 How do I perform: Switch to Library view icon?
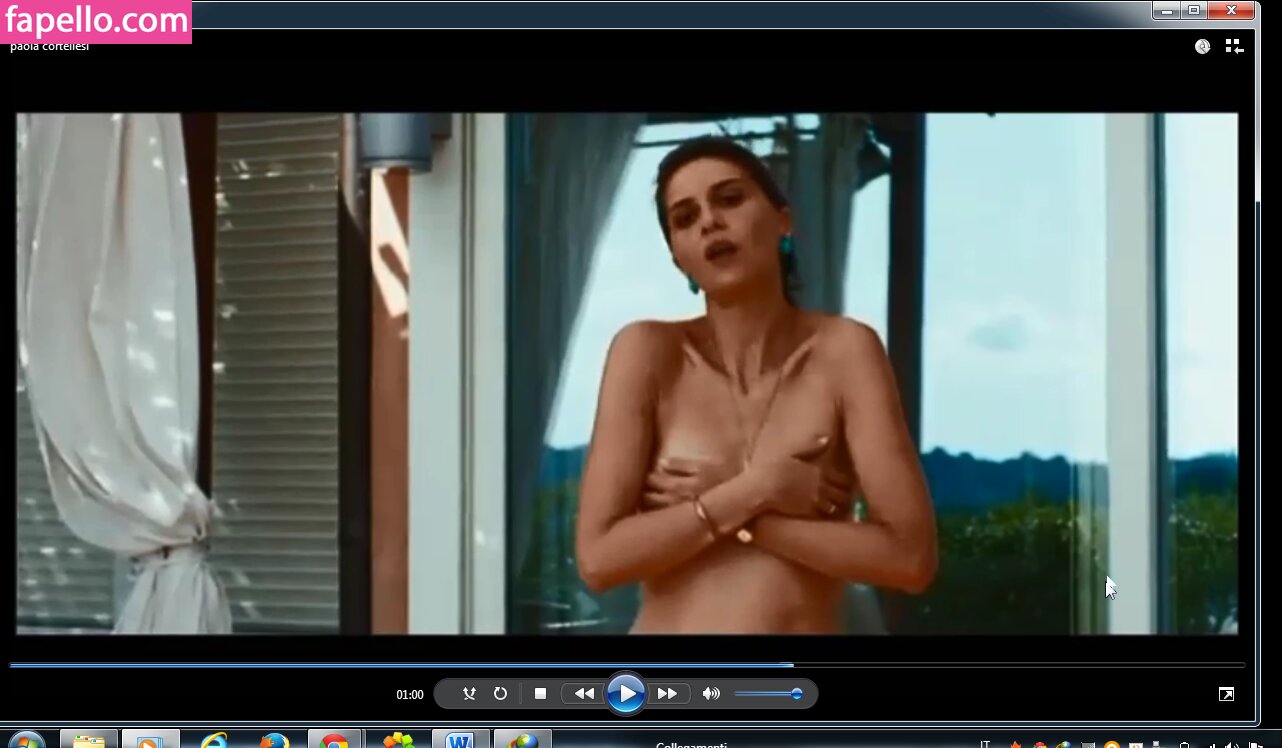coord(1234,46)
